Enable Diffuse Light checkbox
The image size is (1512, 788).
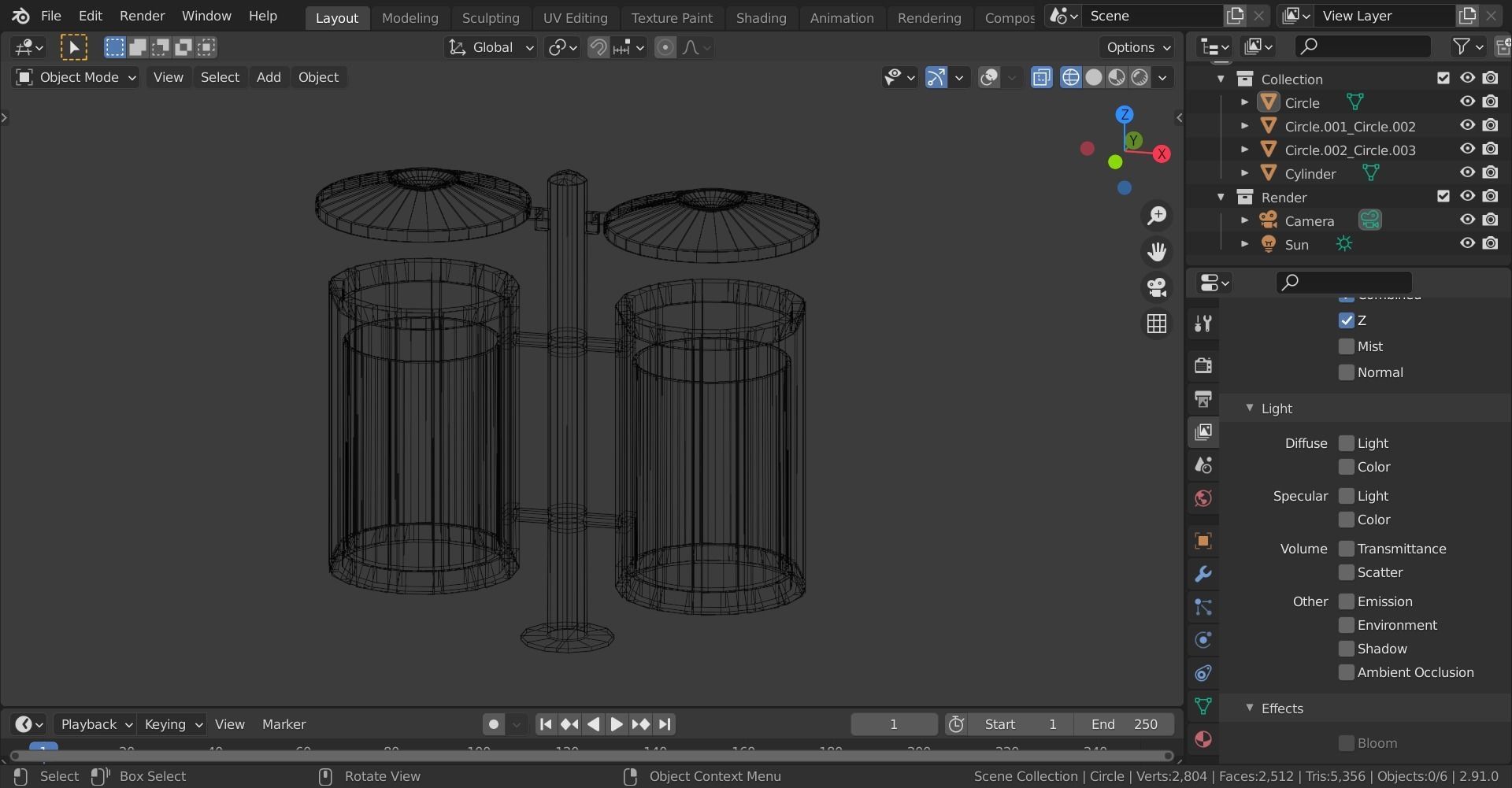[x=1346, y=443]
